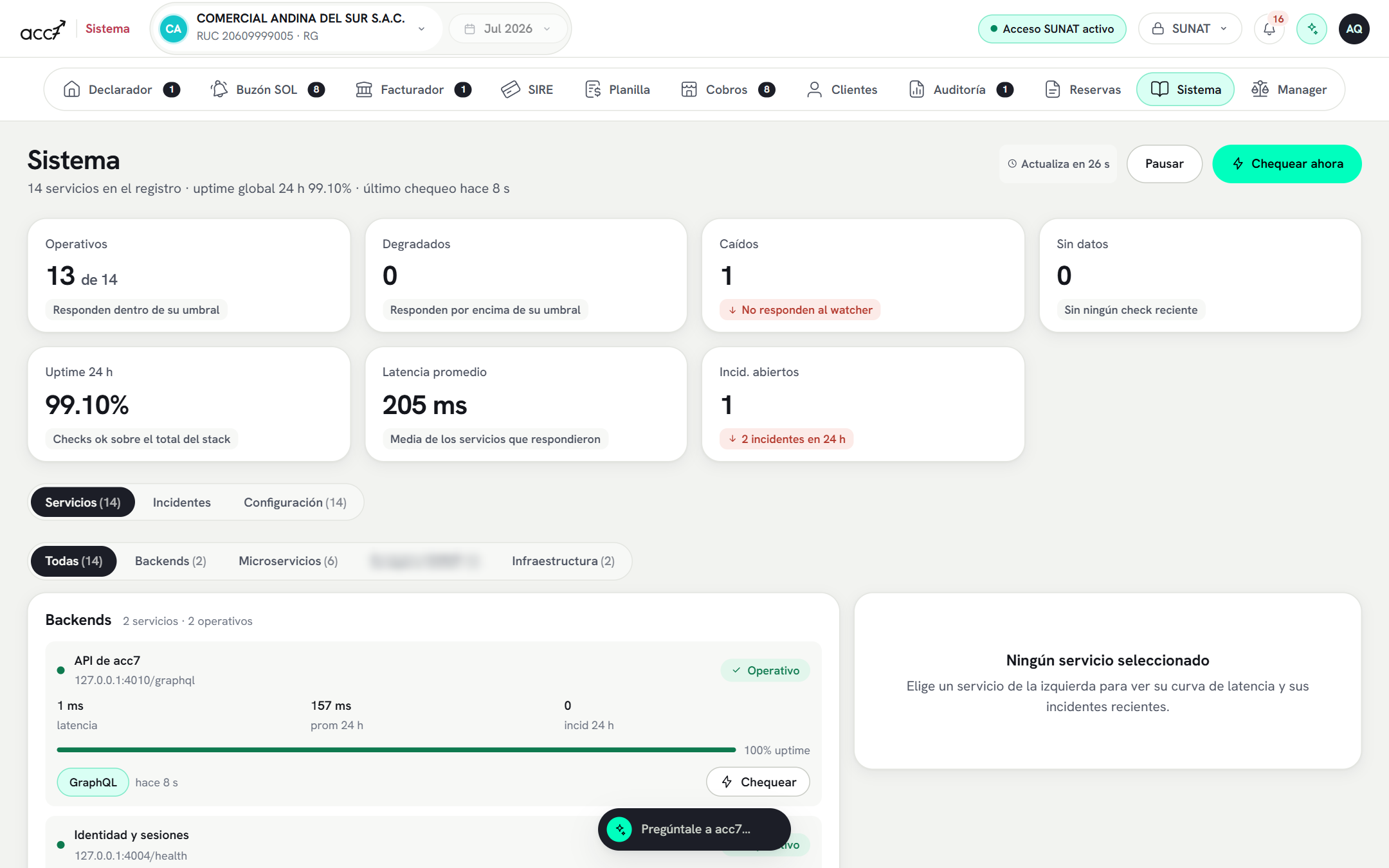1389x868 pixels.
Task: Click Chequear on API de acc7
Action: click(758, 782)
